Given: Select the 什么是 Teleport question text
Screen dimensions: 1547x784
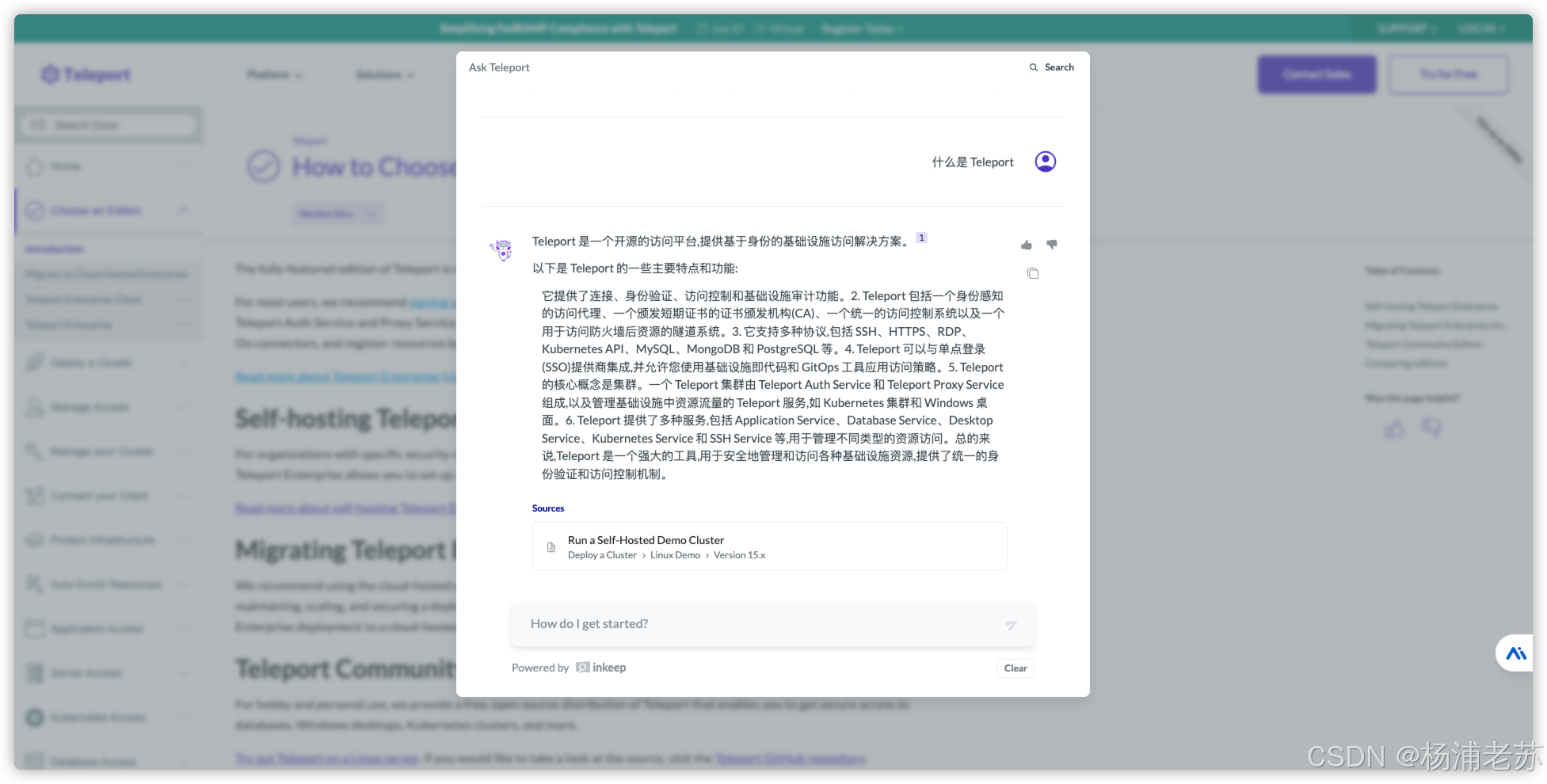Looking at the screenshot, I should pos(973,162).
